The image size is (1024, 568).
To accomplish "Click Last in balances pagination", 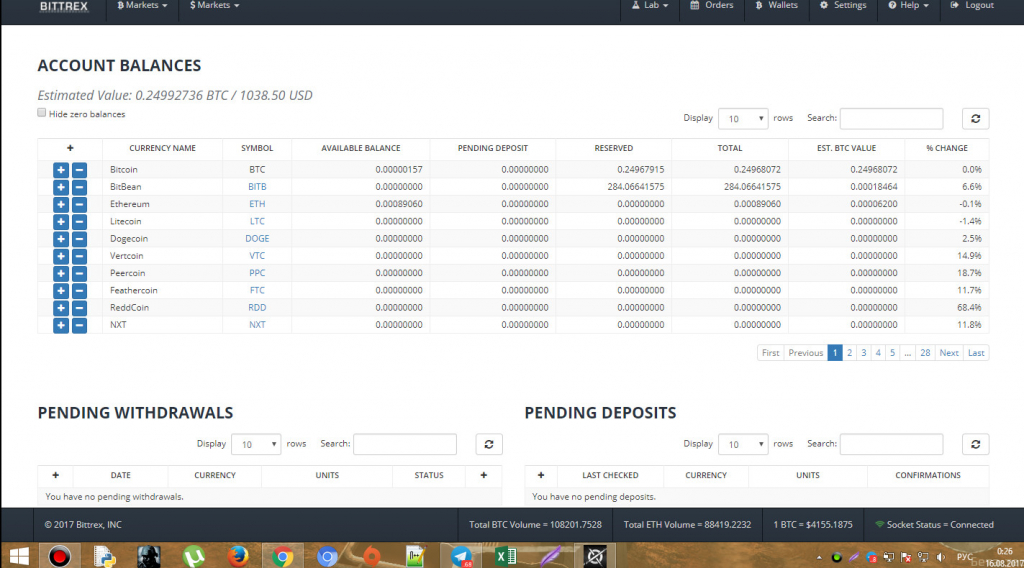I will [976, 353].
